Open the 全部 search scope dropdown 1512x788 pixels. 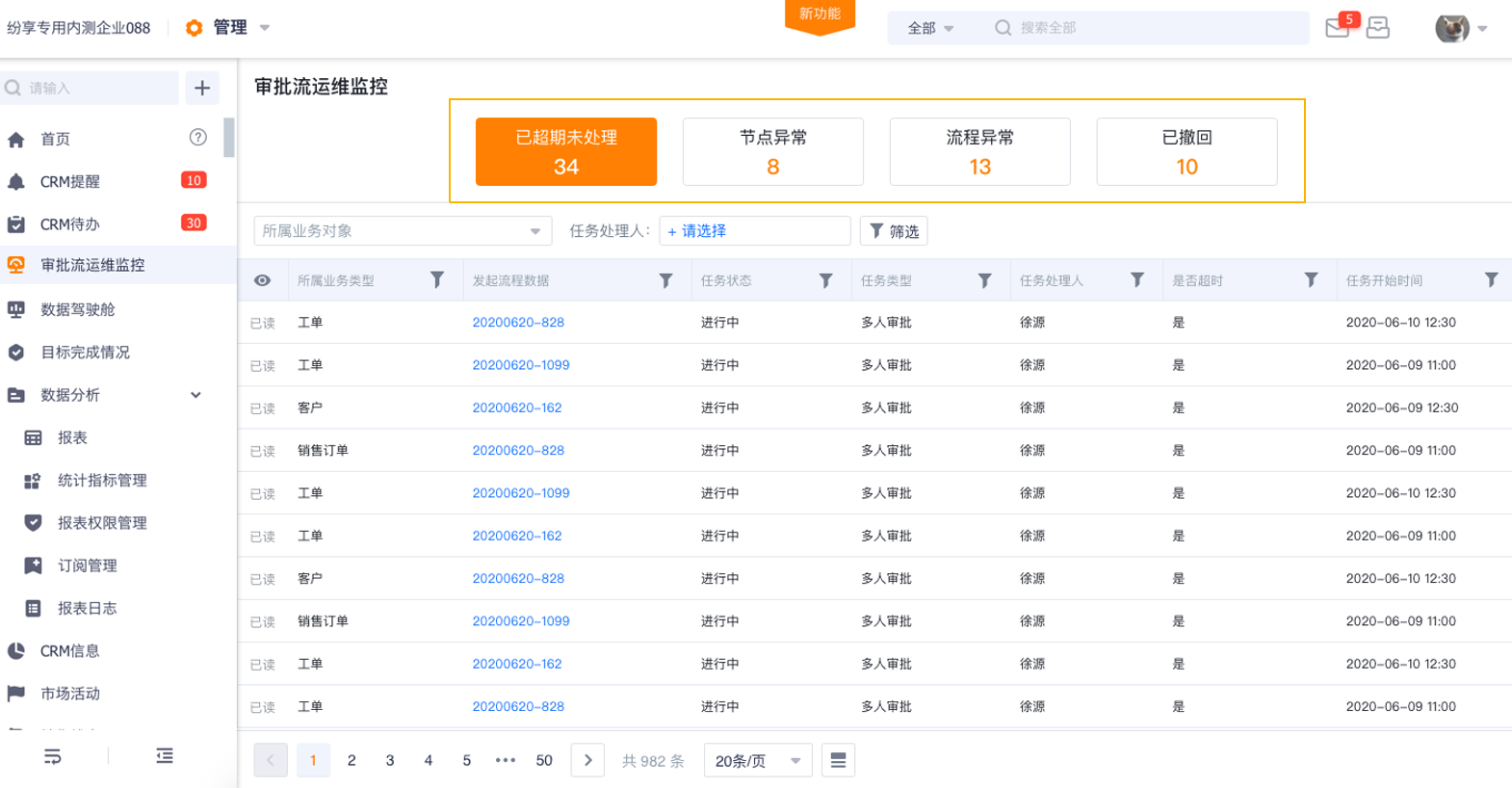930,28
